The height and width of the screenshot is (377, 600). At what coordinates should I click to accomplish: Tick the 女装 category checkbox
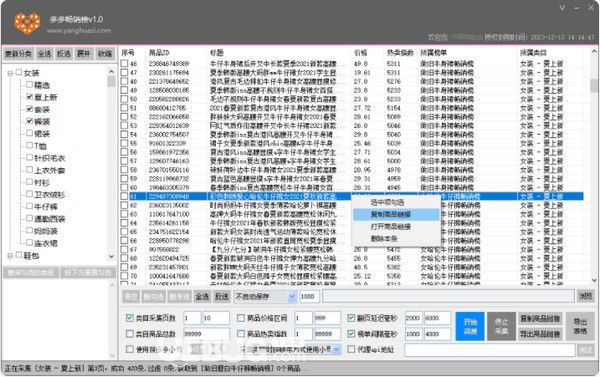[x=19, y=72]
